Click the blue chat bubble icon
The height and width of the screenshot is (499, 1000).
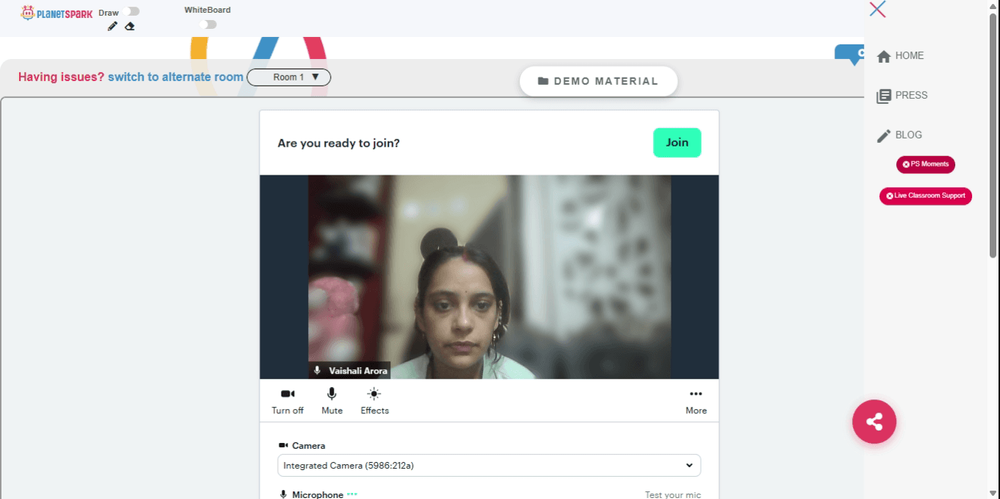pos(850,54)
